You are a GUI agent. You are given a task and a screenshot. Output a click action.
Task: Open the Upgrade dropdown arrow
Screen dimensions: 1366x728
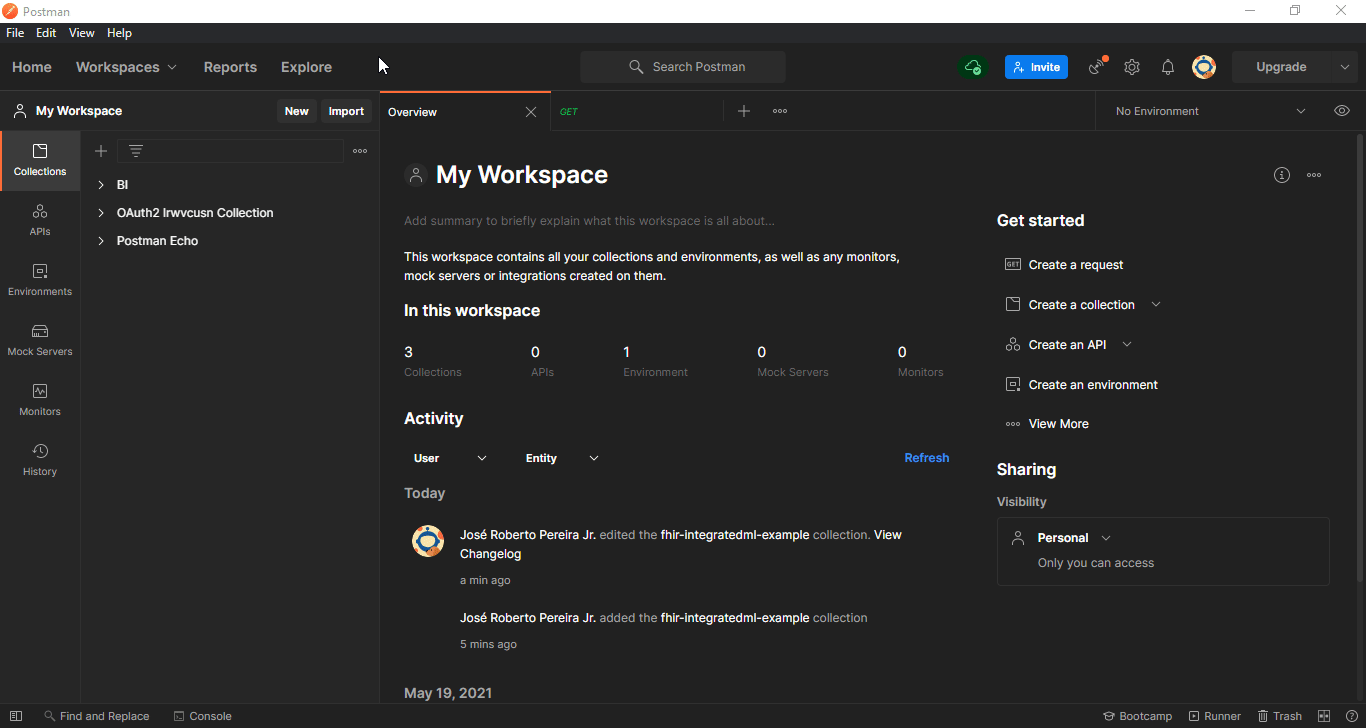(1345, 67)
